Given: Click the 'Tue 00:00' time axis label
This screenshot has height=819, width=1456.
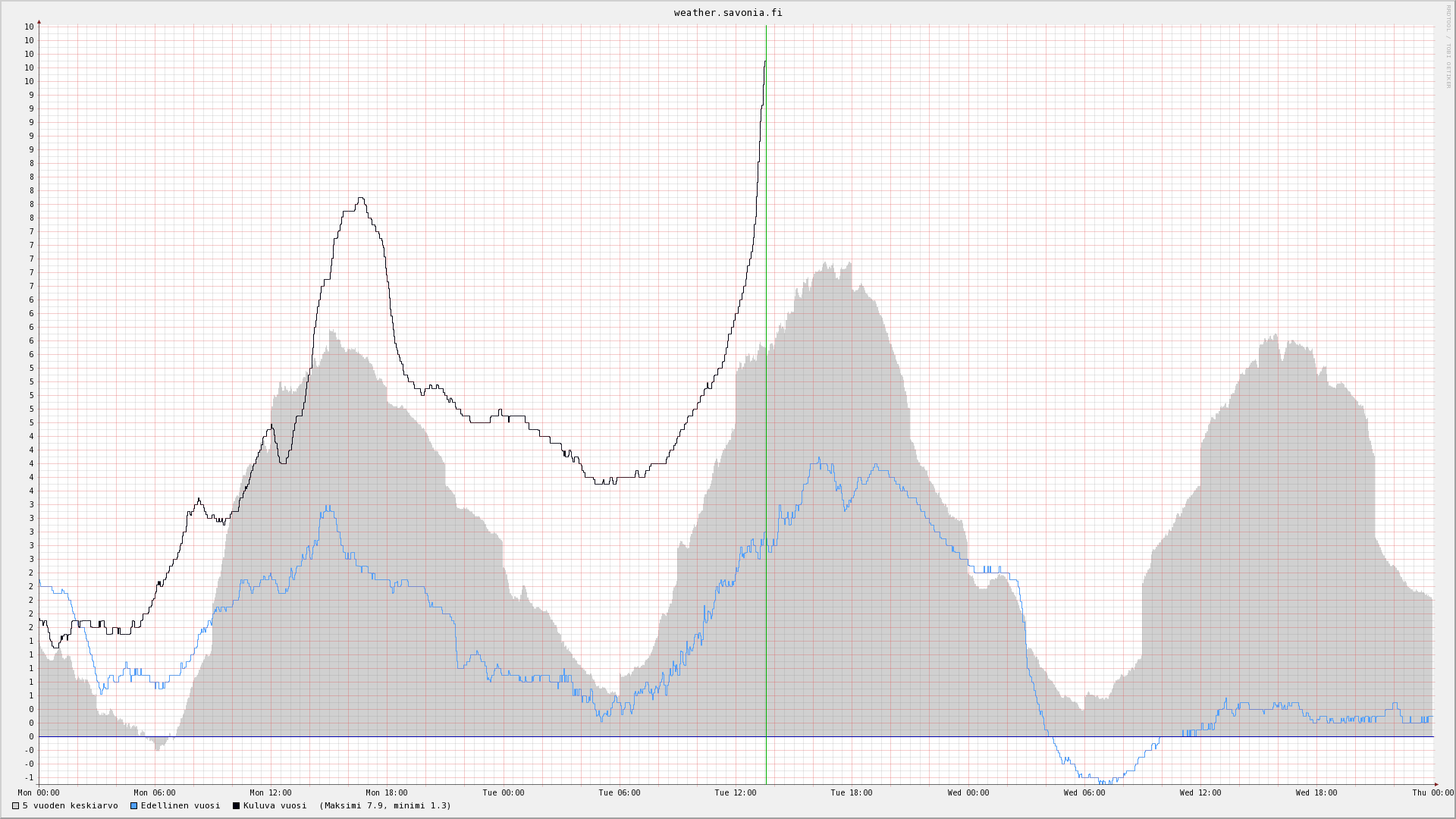Looking at the screenshot, I should point(504,793).
